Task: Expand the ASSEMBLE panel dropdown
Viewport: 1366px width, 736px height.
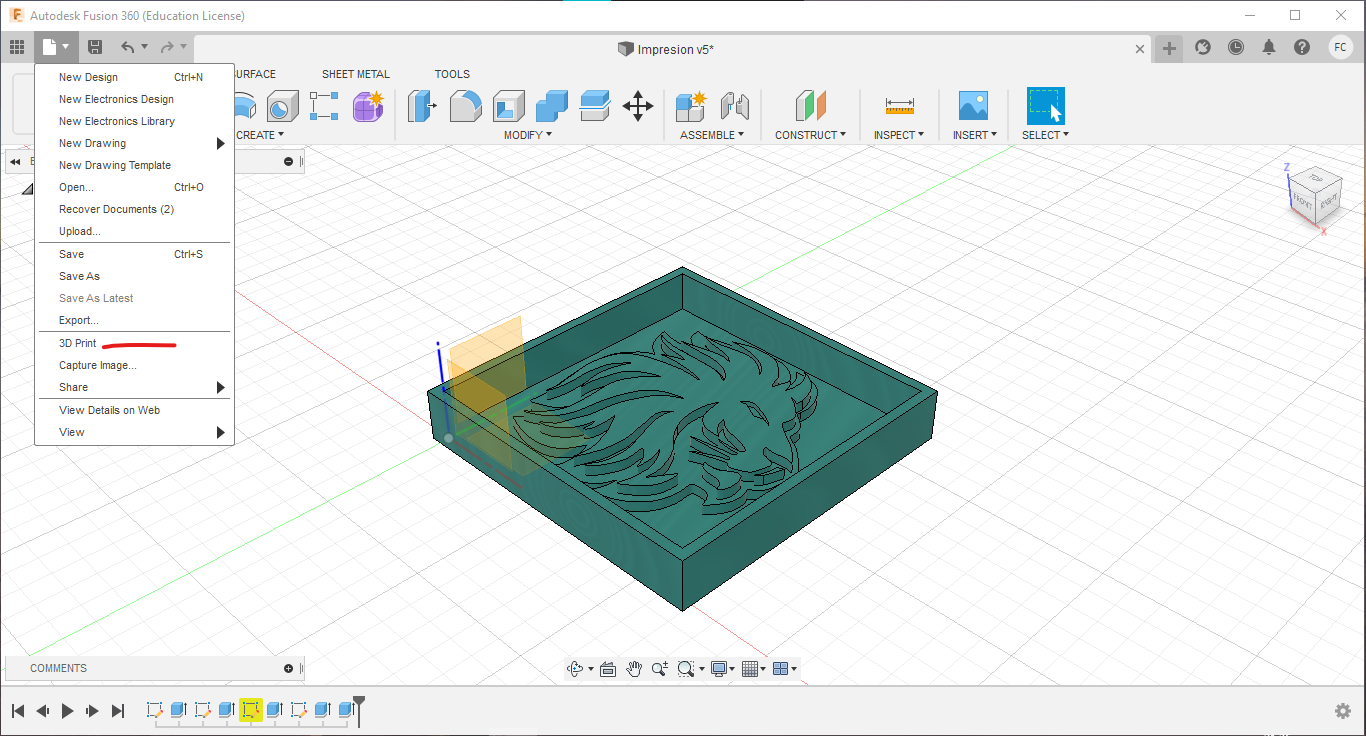Action: coord(712,135)
